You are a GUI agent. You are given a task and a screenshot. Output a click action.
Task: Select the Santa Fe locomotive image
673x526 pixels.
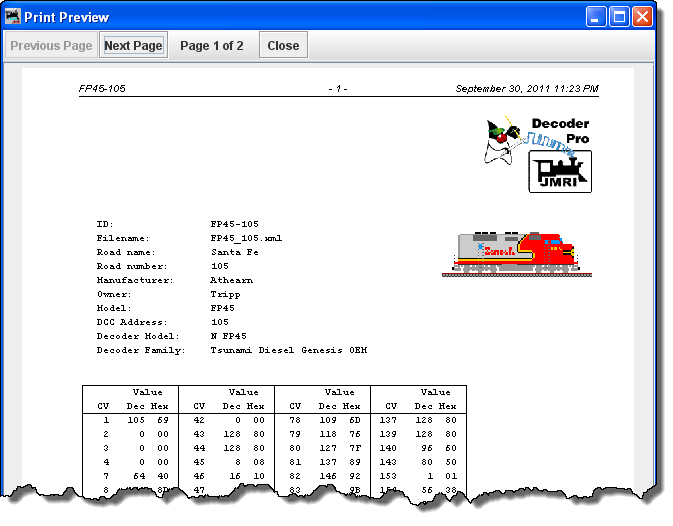(x=510, y=253)
